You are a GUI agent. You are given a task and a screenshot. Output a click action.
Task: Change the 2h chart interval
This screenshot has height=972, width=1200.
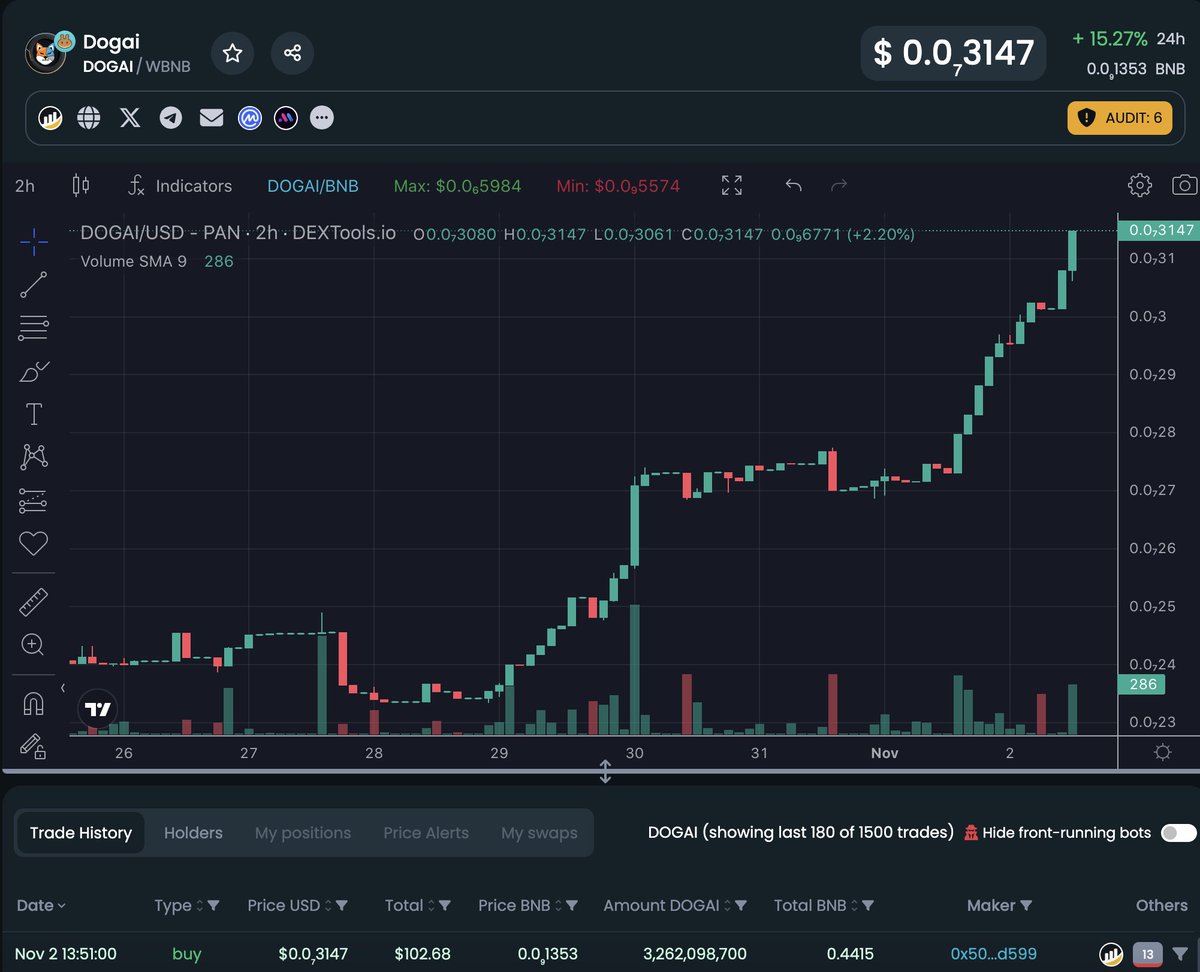pos(25,186)
